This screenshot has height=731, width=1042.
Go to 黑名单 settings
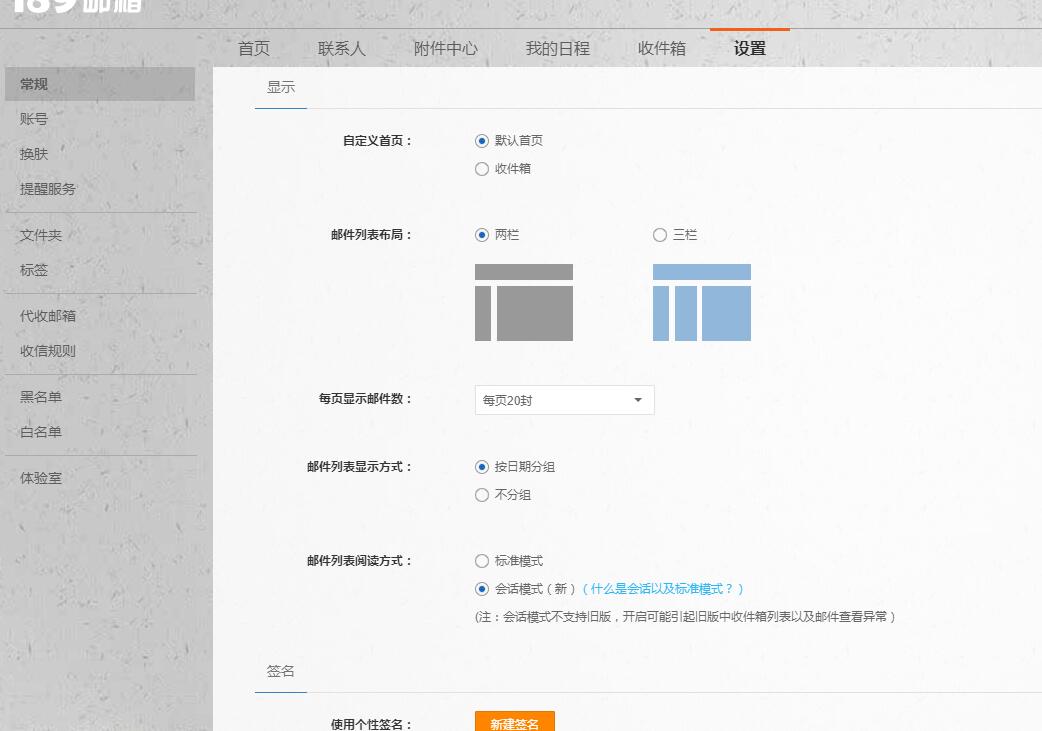coord(41,397)
